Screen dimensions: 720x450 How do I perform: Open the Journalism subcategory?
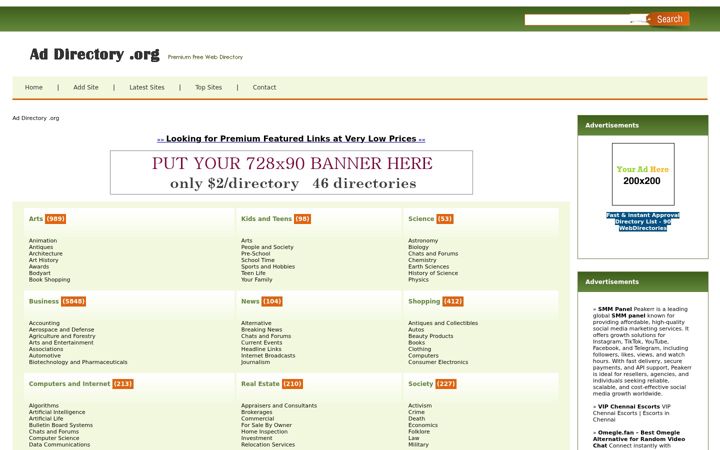[x=255, y=362]
